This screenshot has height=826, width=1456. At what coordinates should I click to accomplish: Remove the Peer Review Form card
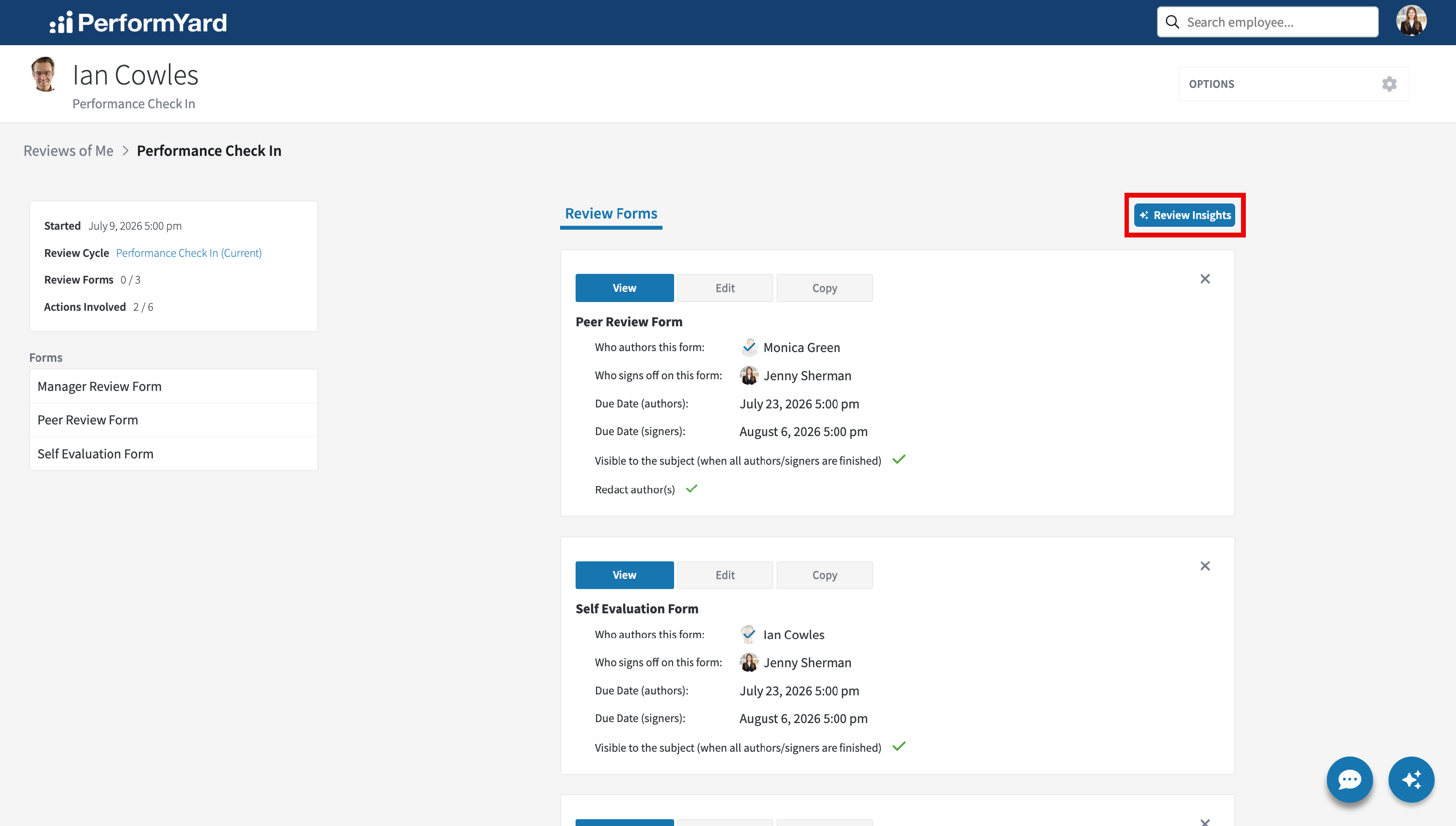[1206, 279]
